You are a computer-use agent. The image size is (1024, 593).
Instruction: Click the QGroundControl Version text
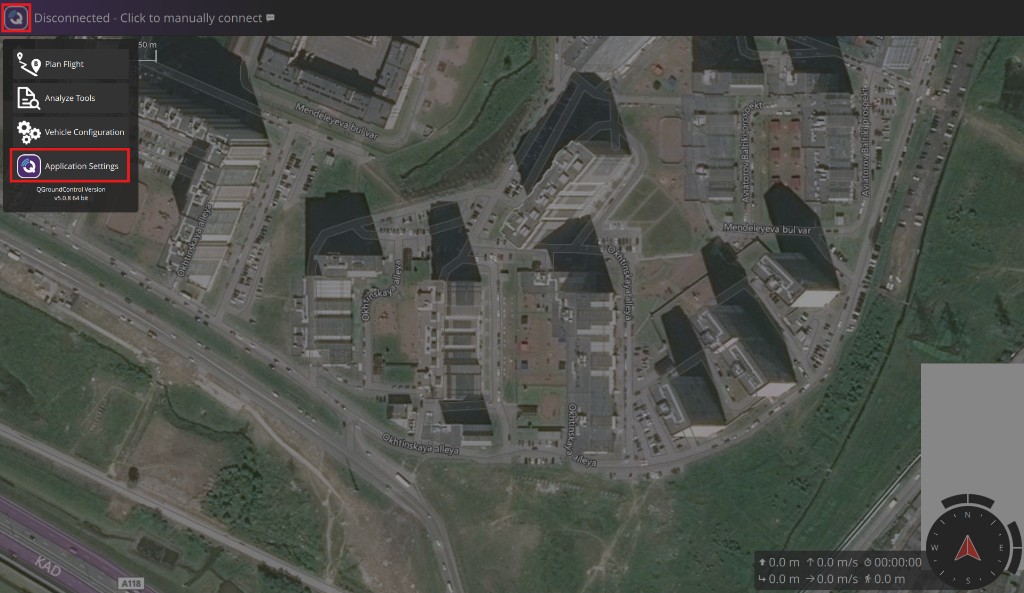71,193
